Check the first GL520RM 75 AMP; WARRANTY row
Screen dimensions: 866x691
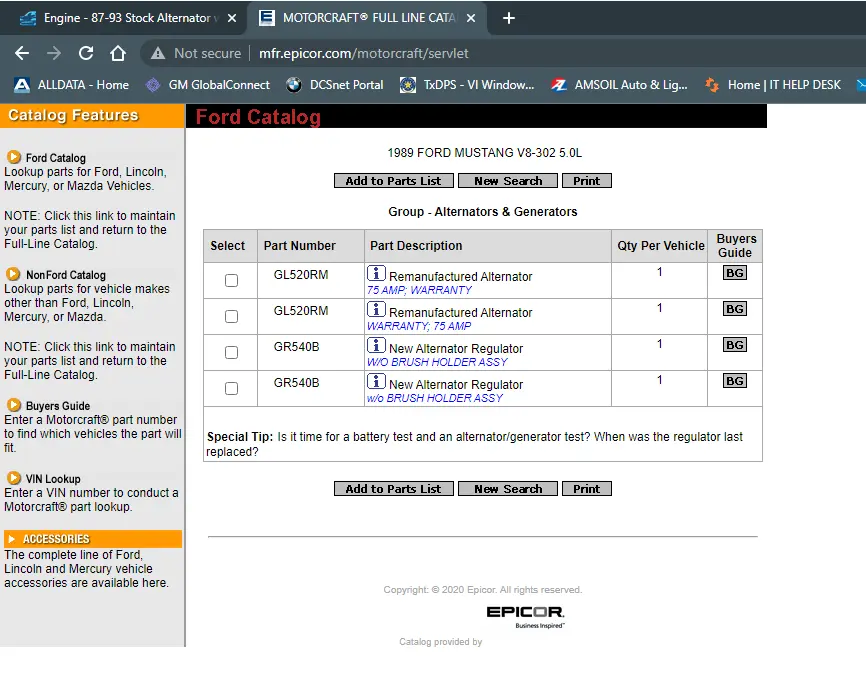[231, 281]
